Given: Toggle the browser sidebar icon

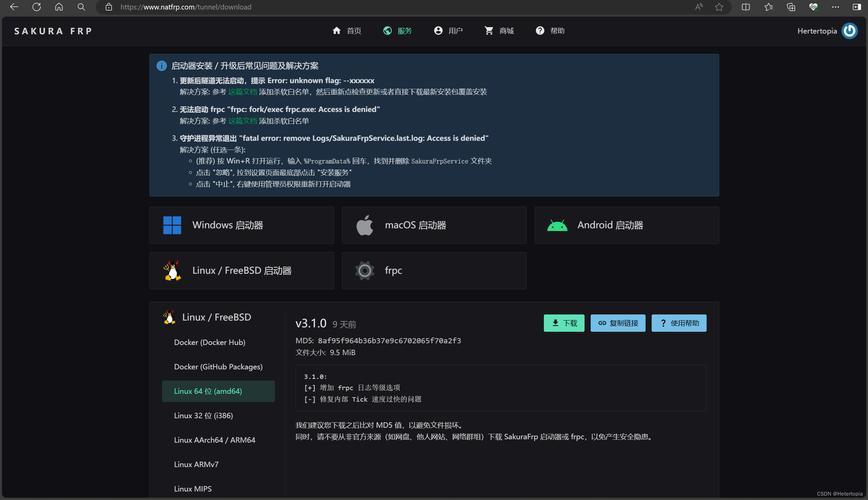Looking at the screenshot, I should tap(857, 7).
